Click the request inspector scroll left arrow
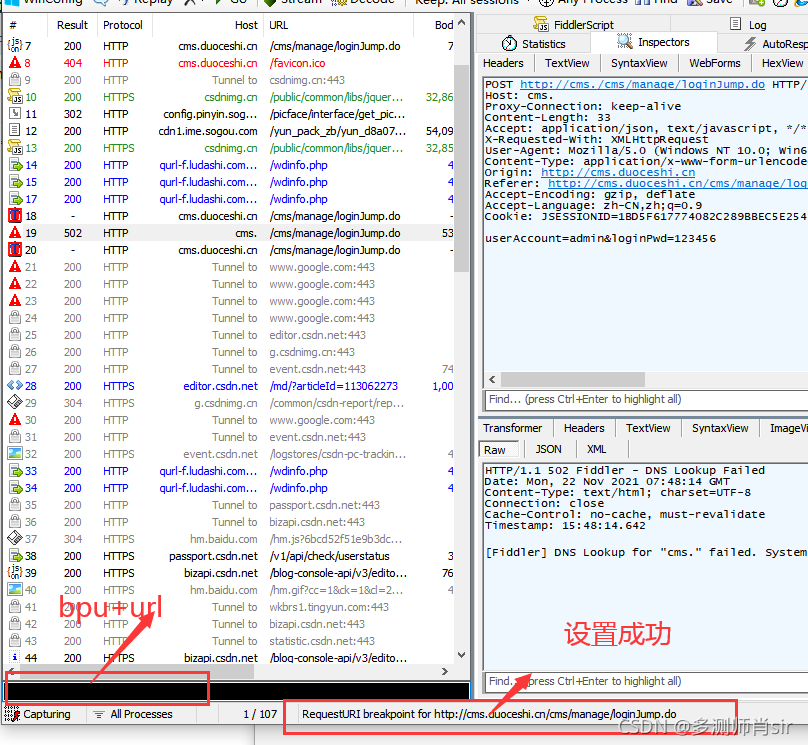 tap(492, 380)
